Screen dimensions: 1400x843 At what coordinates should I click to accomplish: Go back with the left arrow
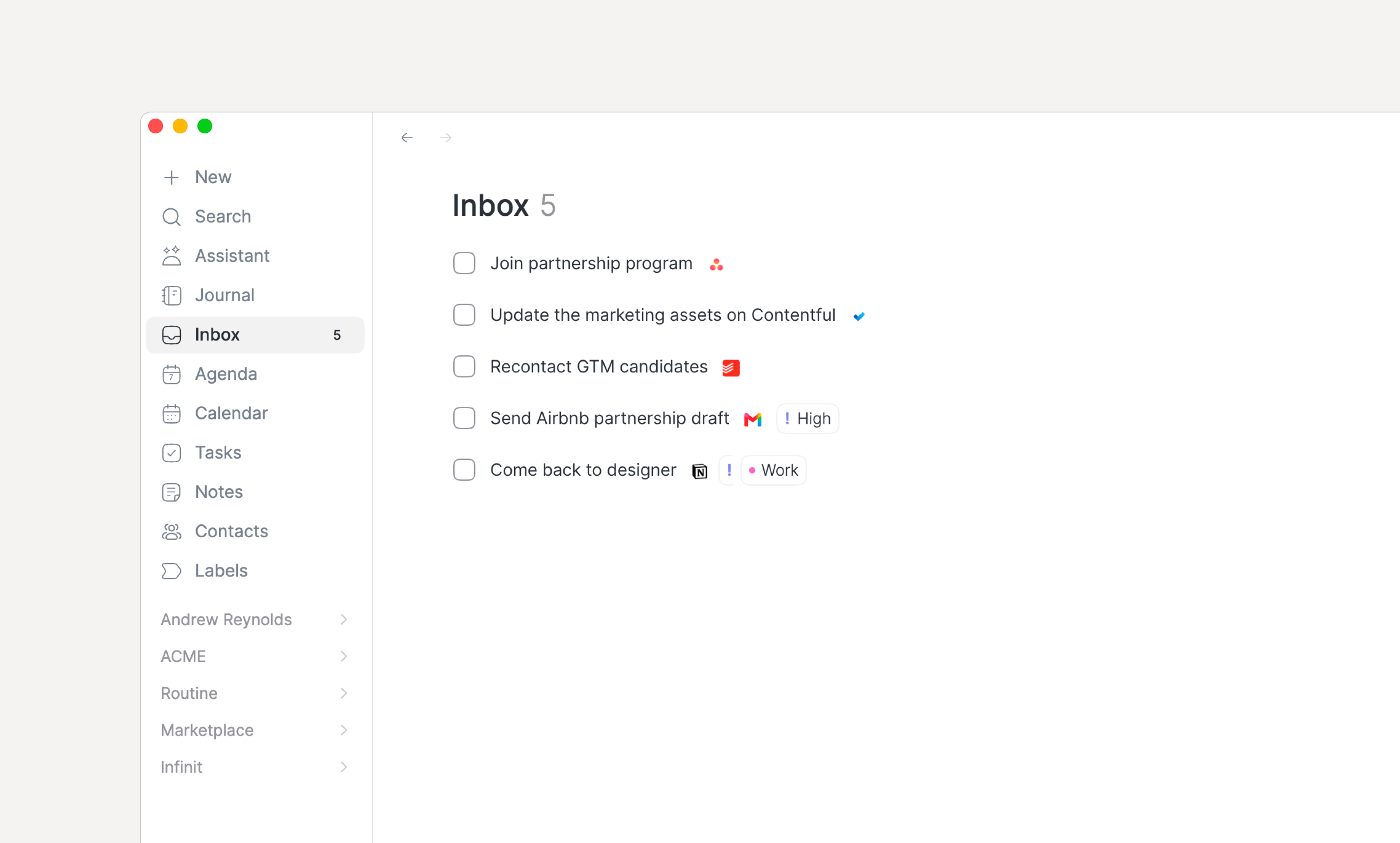tap(407, 137)
